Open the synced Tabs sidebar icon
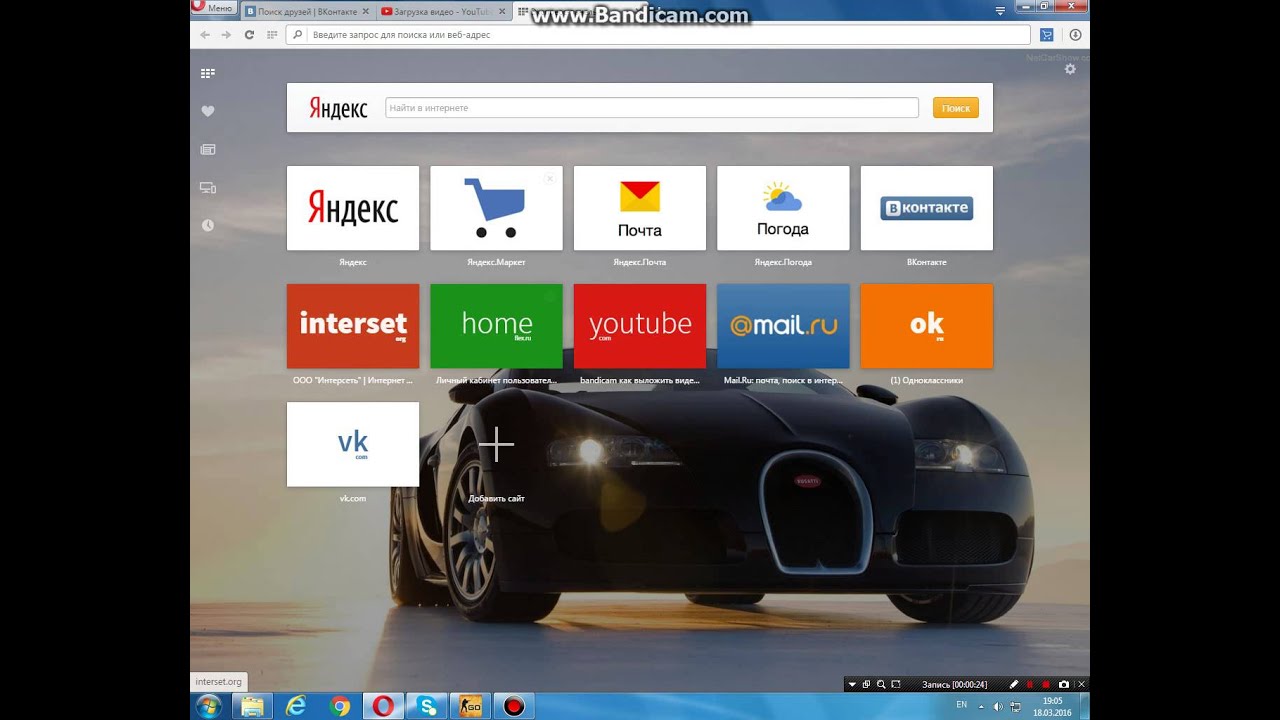 click(x=208, y=187)
